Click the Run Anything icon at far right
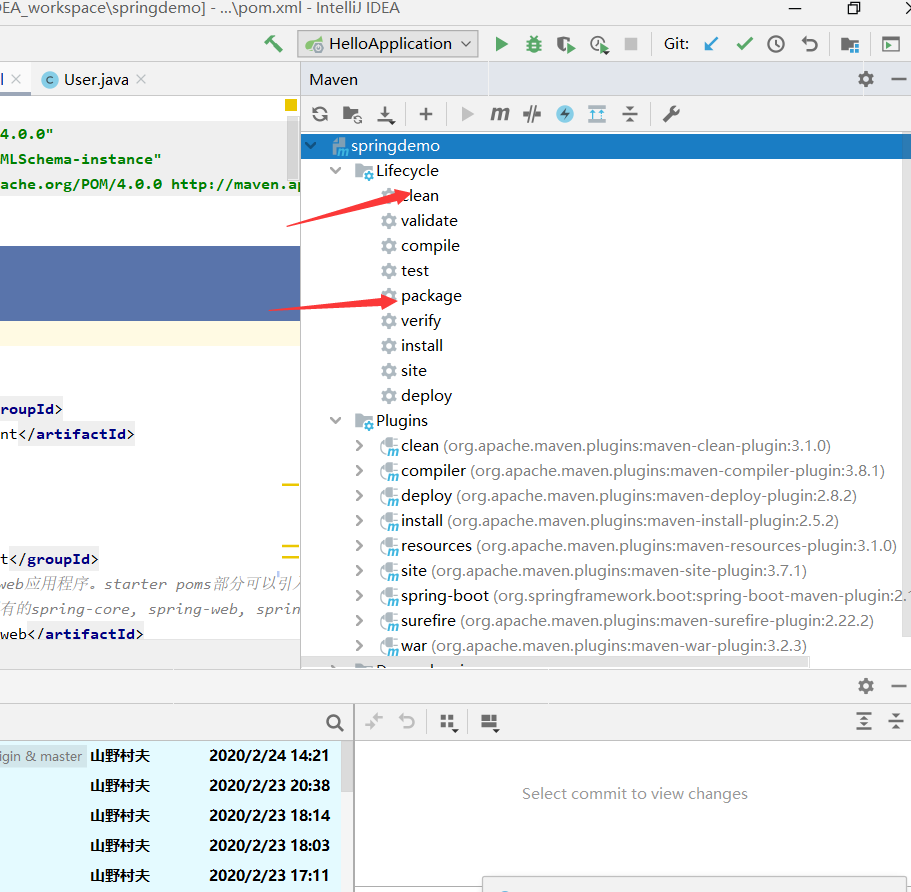The width and height of the screenshot is (911, 892). click(891, 44)
